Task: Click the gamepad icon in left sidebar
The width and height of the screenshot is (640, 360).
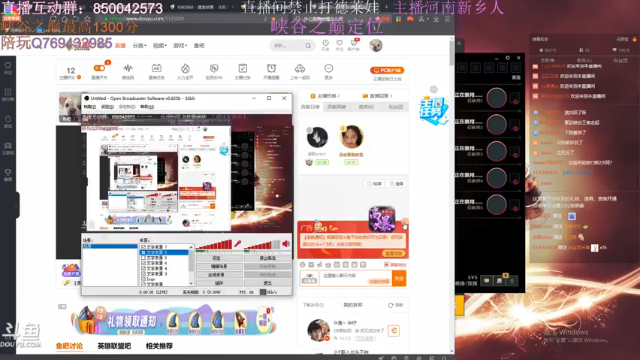Action: coord(8,146)
